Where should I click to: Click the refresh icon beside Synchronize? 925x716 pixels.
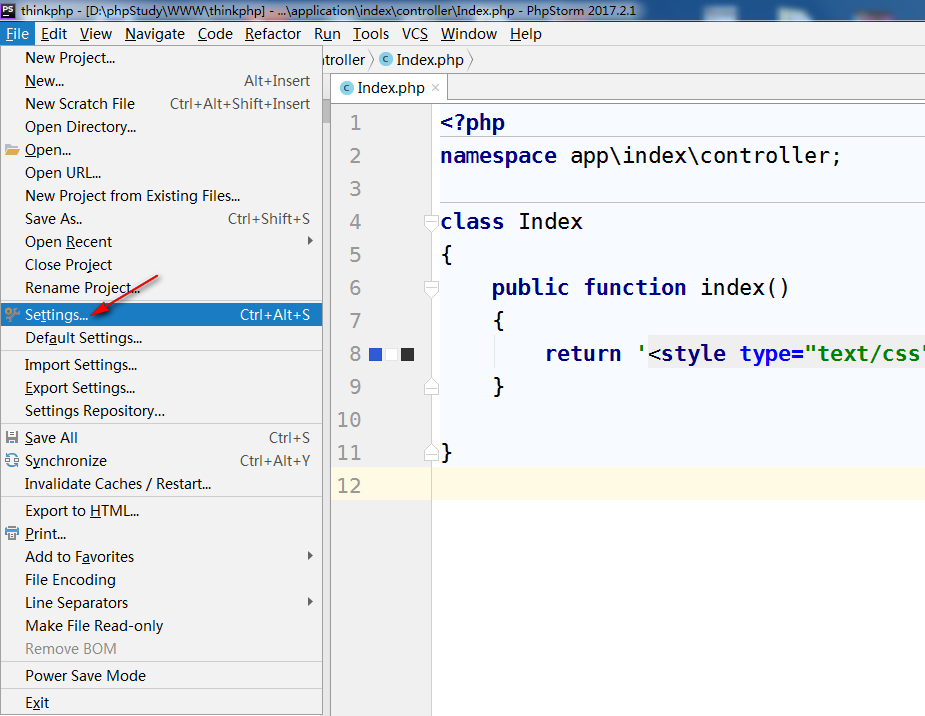[x=12, y=460]
